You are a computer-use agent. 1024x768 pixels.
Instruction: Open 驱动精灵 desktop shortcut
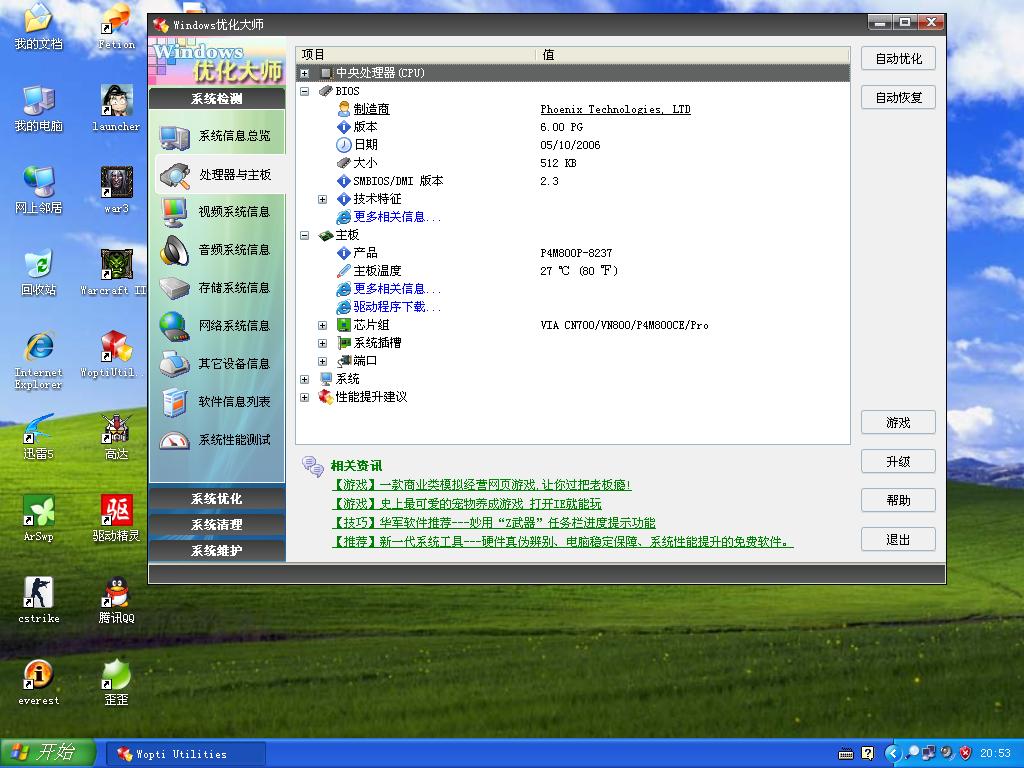116,519
